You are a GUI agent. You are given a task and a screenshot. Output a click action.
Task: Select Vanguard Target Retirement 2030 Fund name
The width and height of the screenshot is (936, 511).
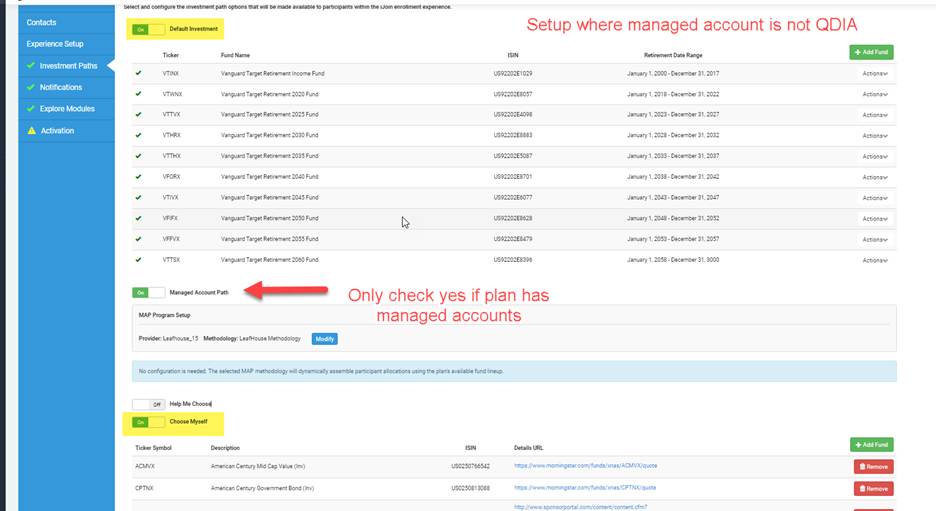click(x=269, y=136)
